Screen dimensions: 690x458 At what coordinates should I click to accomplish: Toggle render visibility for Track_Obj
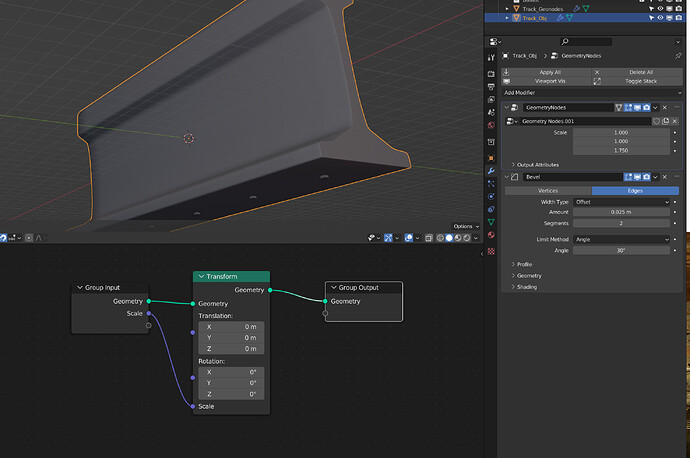tap(679, 18)
